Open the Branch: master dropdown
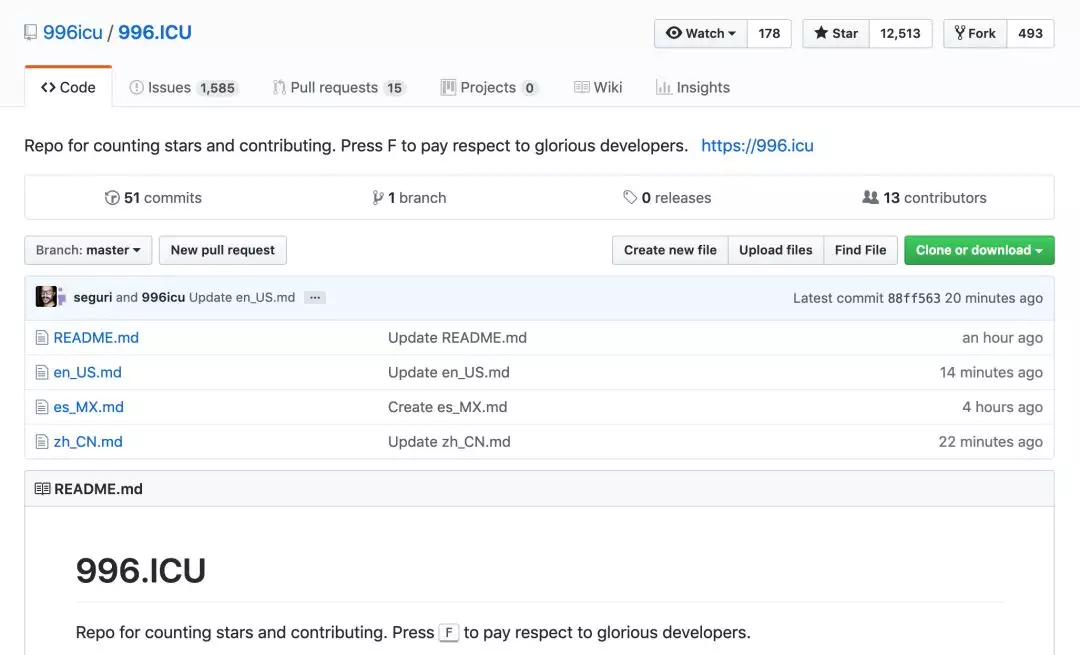Viewport: 1080px width, 655px height. [x=88, y=250]
